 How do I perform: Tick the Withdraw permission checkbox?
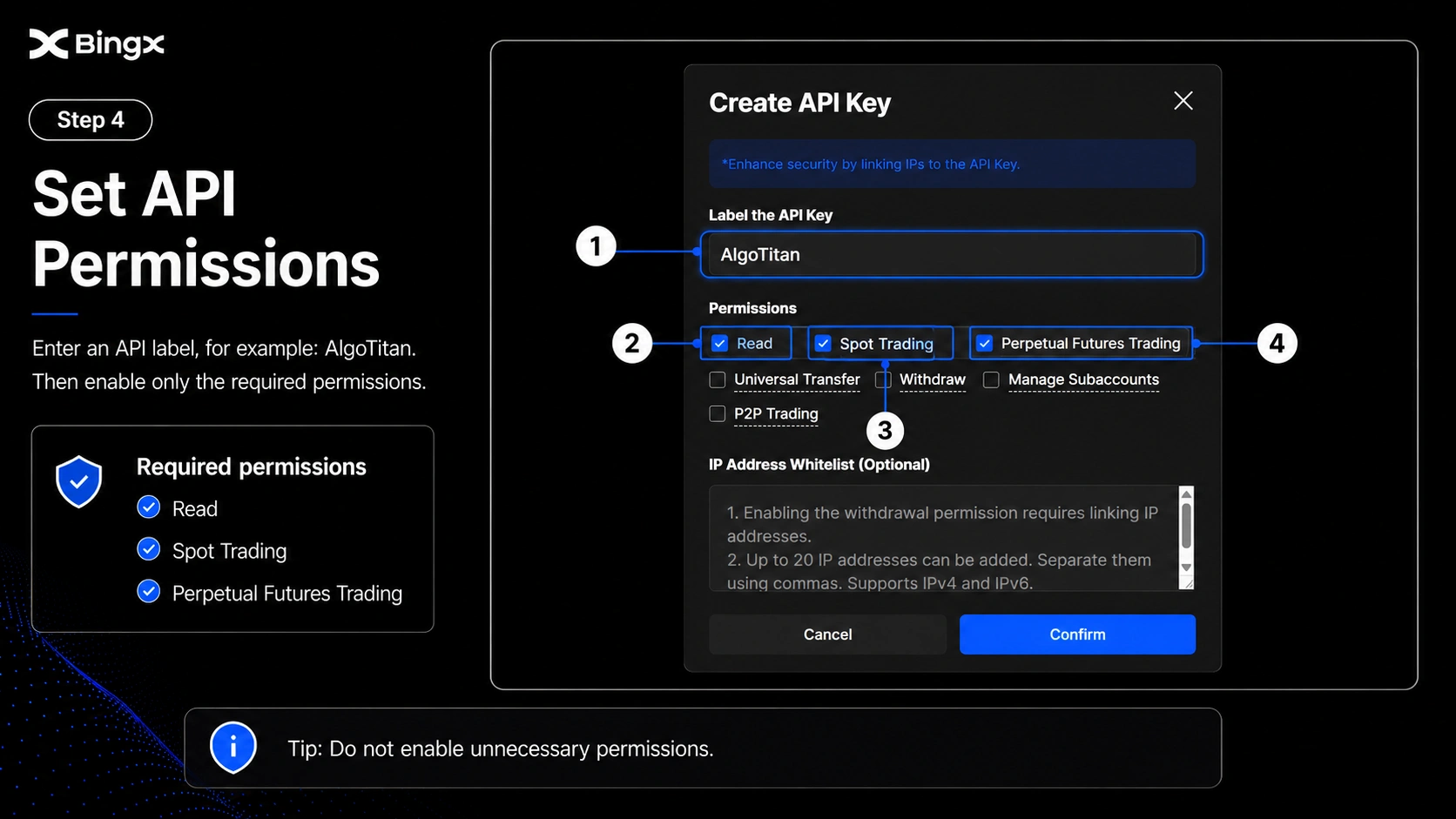point(883,379)
